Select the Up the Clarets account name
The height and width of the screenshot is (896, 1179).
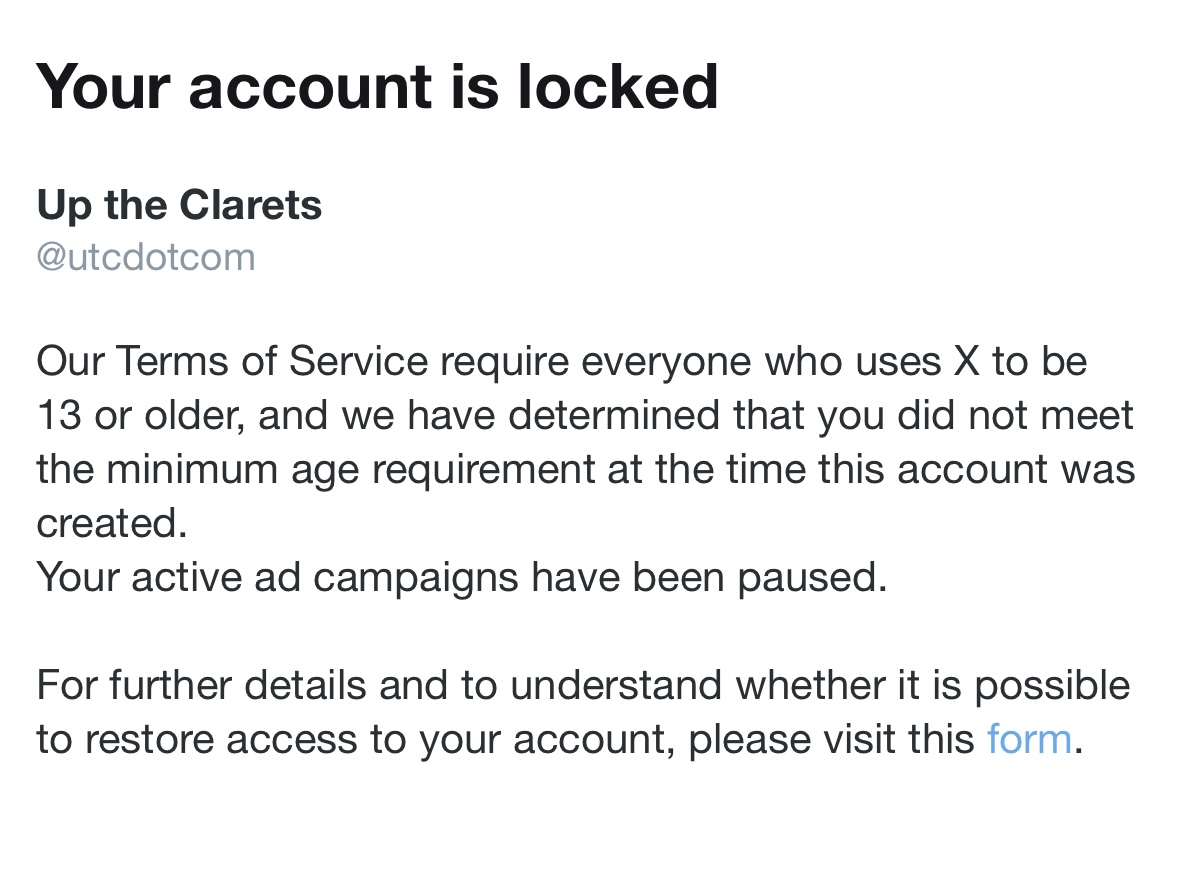pyautogui.click(x=179, y=205)
